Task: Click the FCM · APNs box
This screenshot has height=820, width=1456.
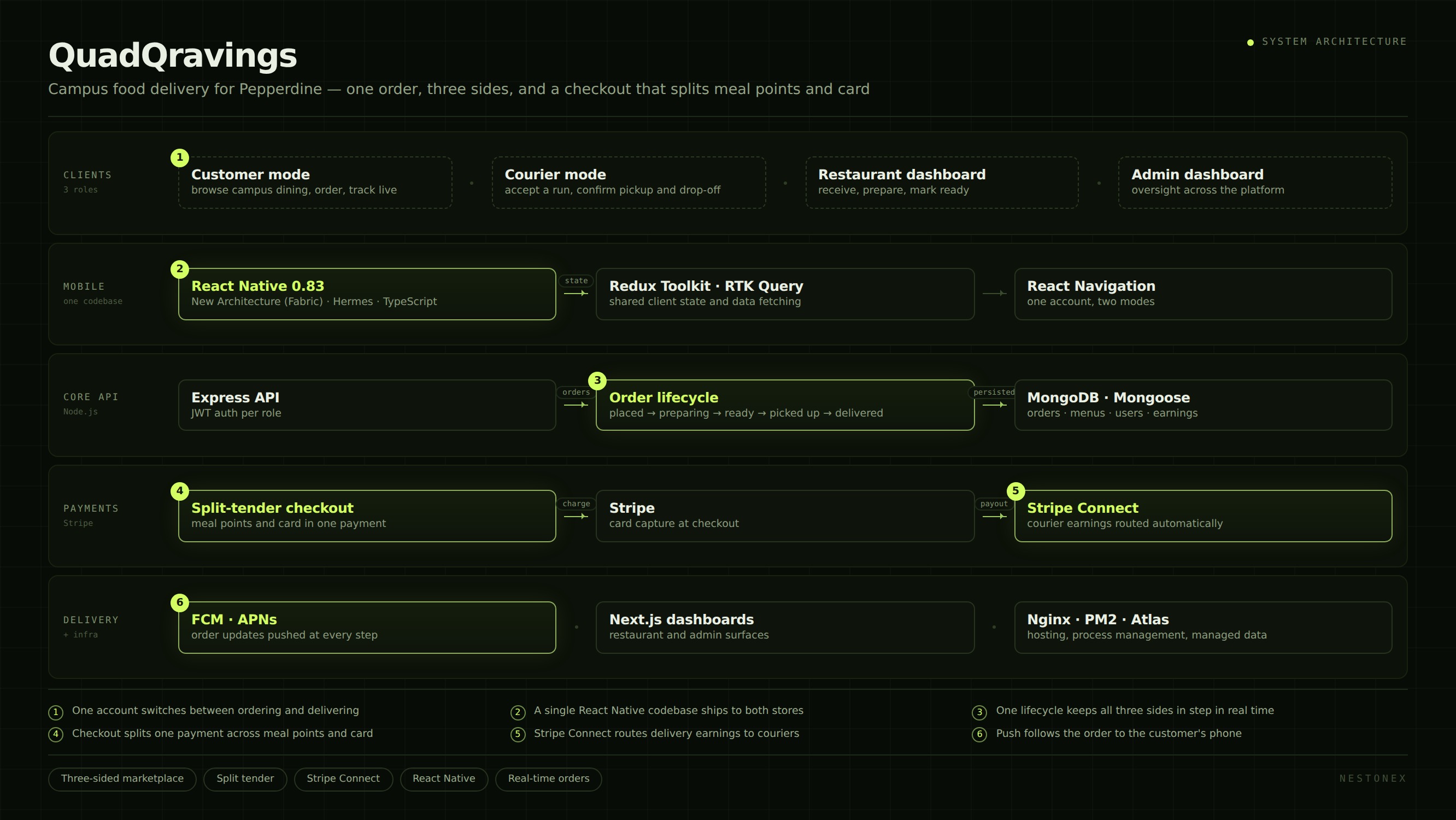Action: (367, 627)
